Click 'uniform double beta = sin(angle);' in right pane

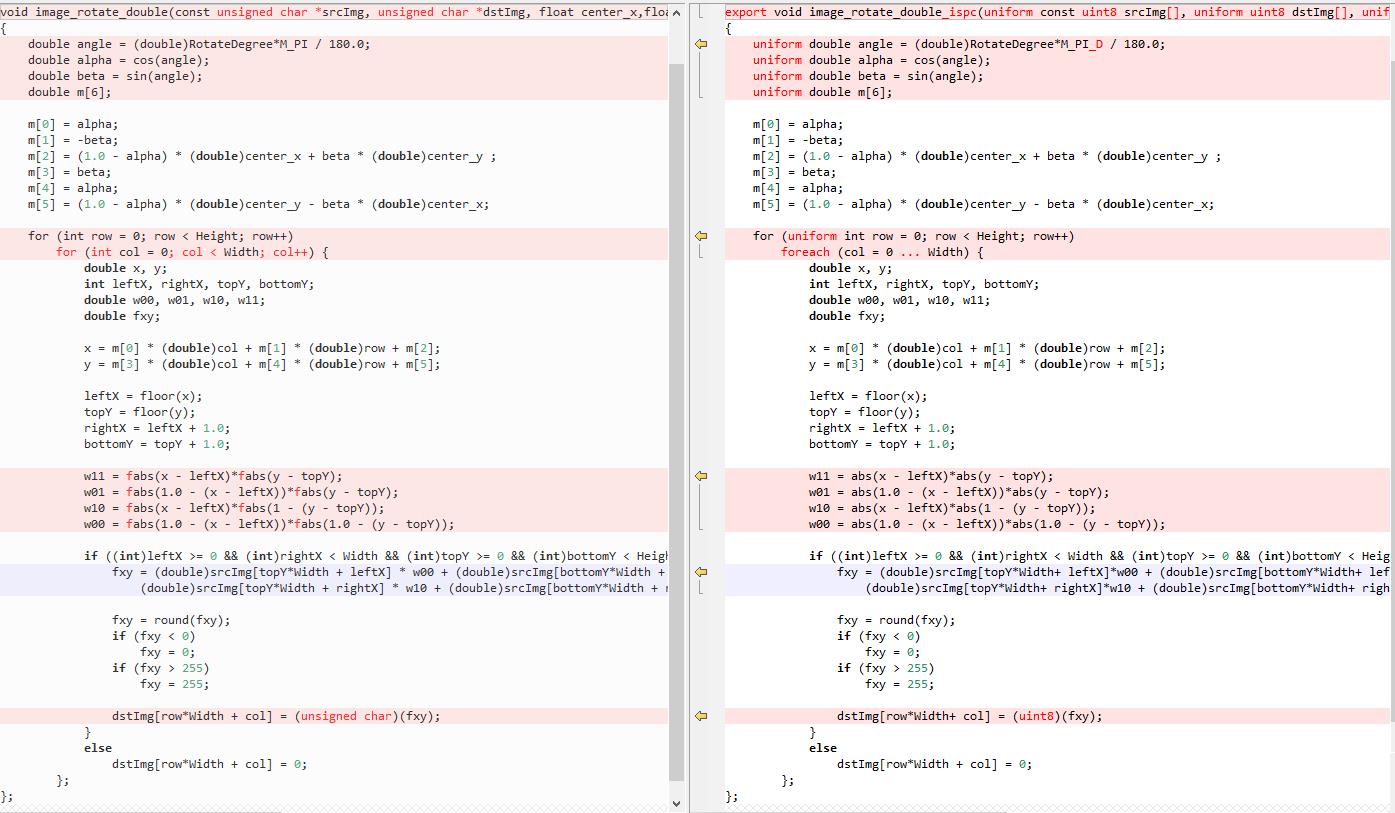868,76
